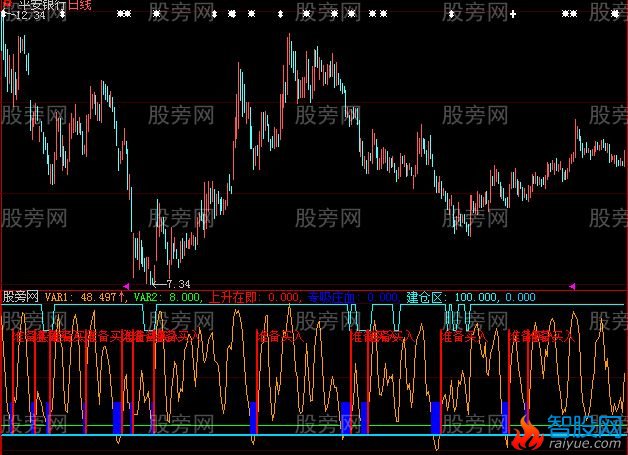Select the VAR1: 48.497 indicator value
The image size is (628, 455).
coord(85,297)
